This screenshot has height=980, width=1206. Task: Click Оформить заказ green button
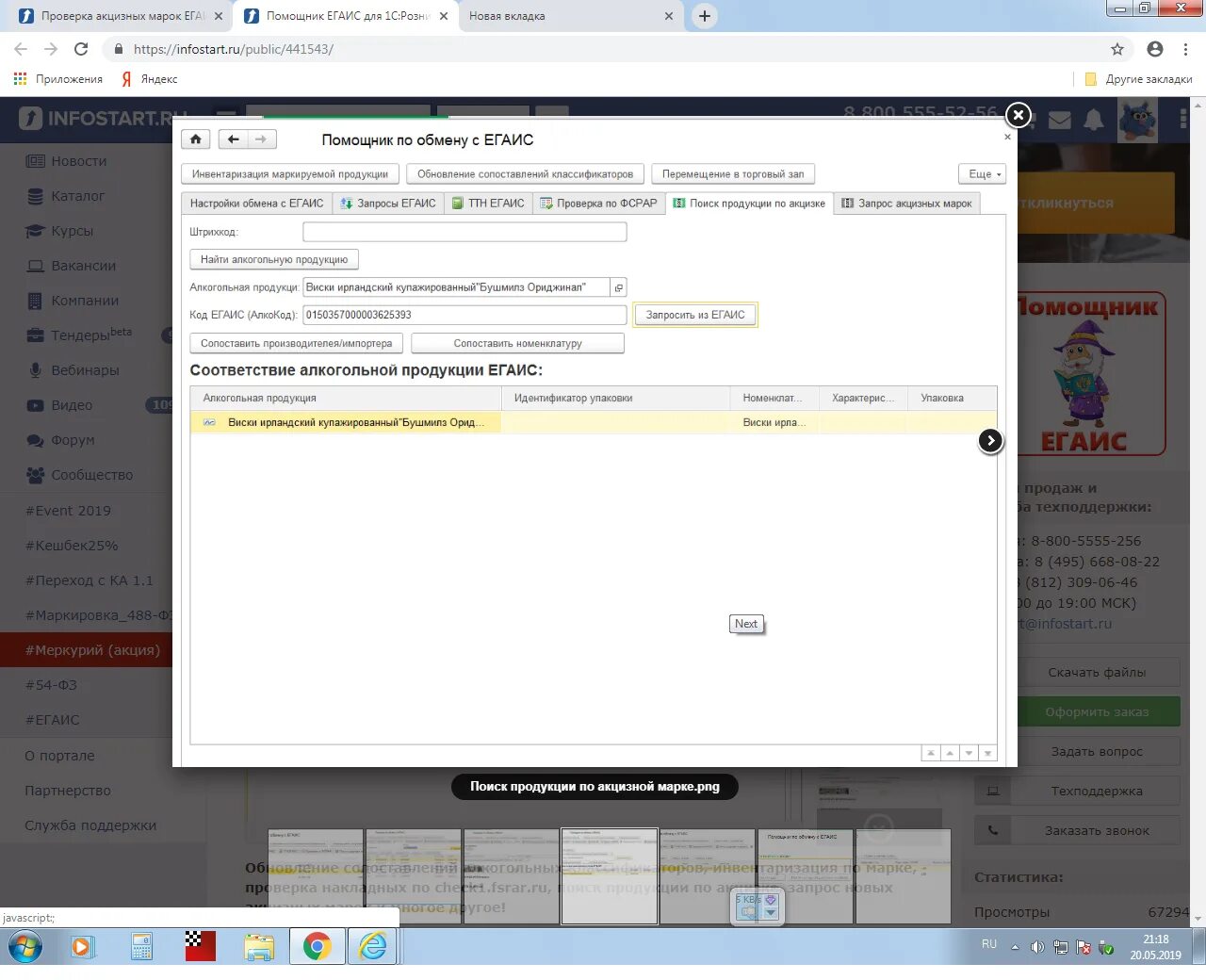click(x=1097, y=711)
